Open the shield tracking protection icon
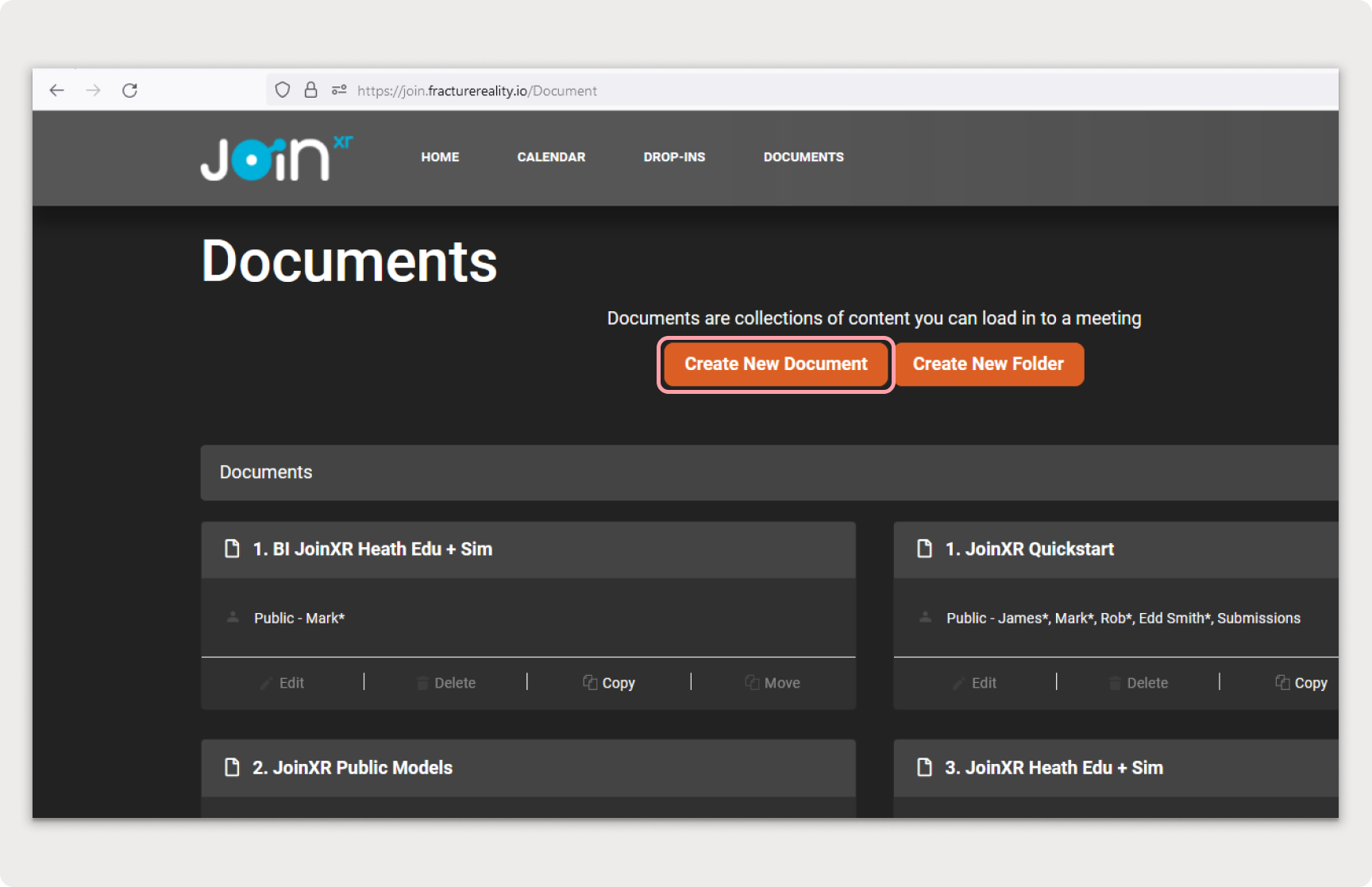This screenshot has width=1372, height=887. click(282, 91)
